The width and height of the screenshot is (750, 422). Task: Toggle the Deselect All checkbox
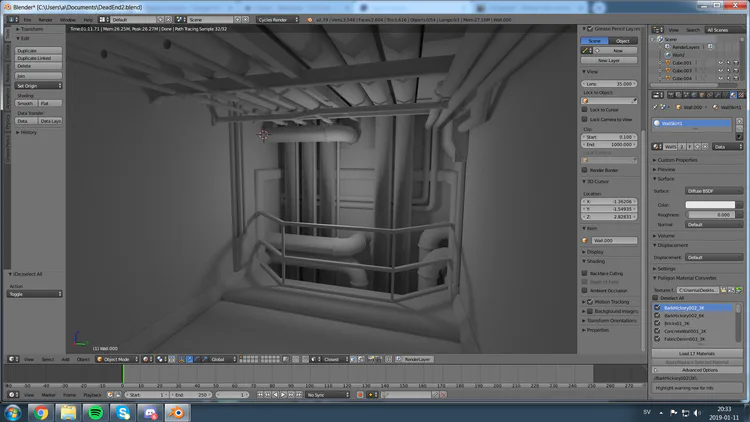[656, 298]
